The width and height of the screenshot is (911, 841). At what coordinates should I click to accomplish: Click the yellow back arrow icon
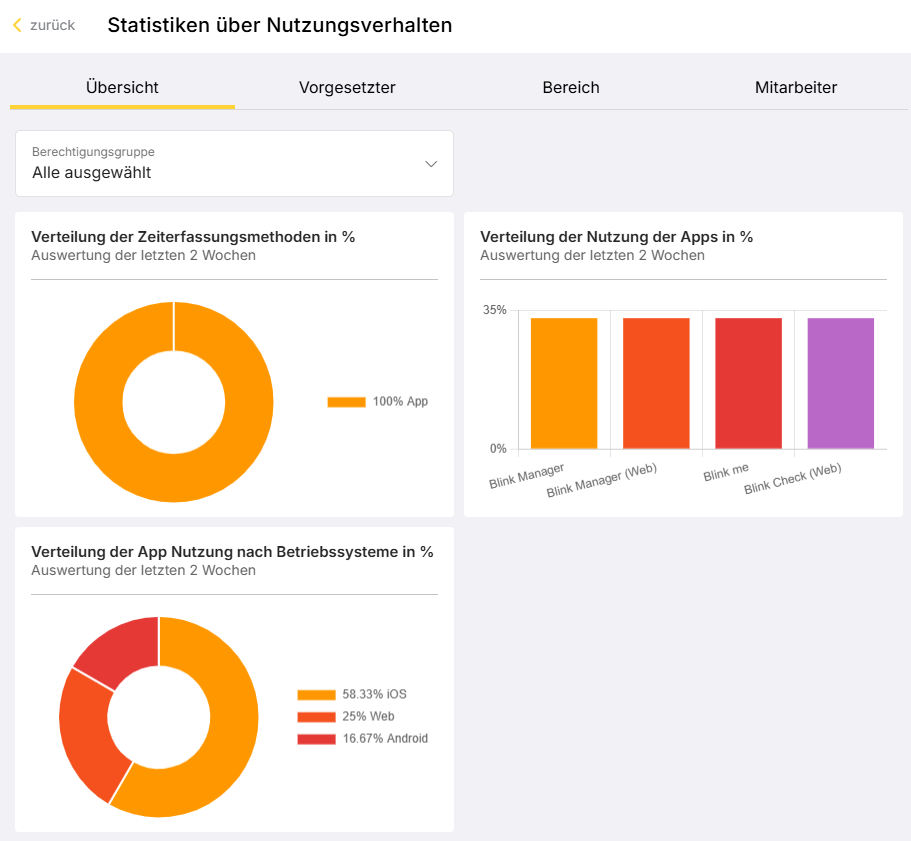tap(17, 25)
